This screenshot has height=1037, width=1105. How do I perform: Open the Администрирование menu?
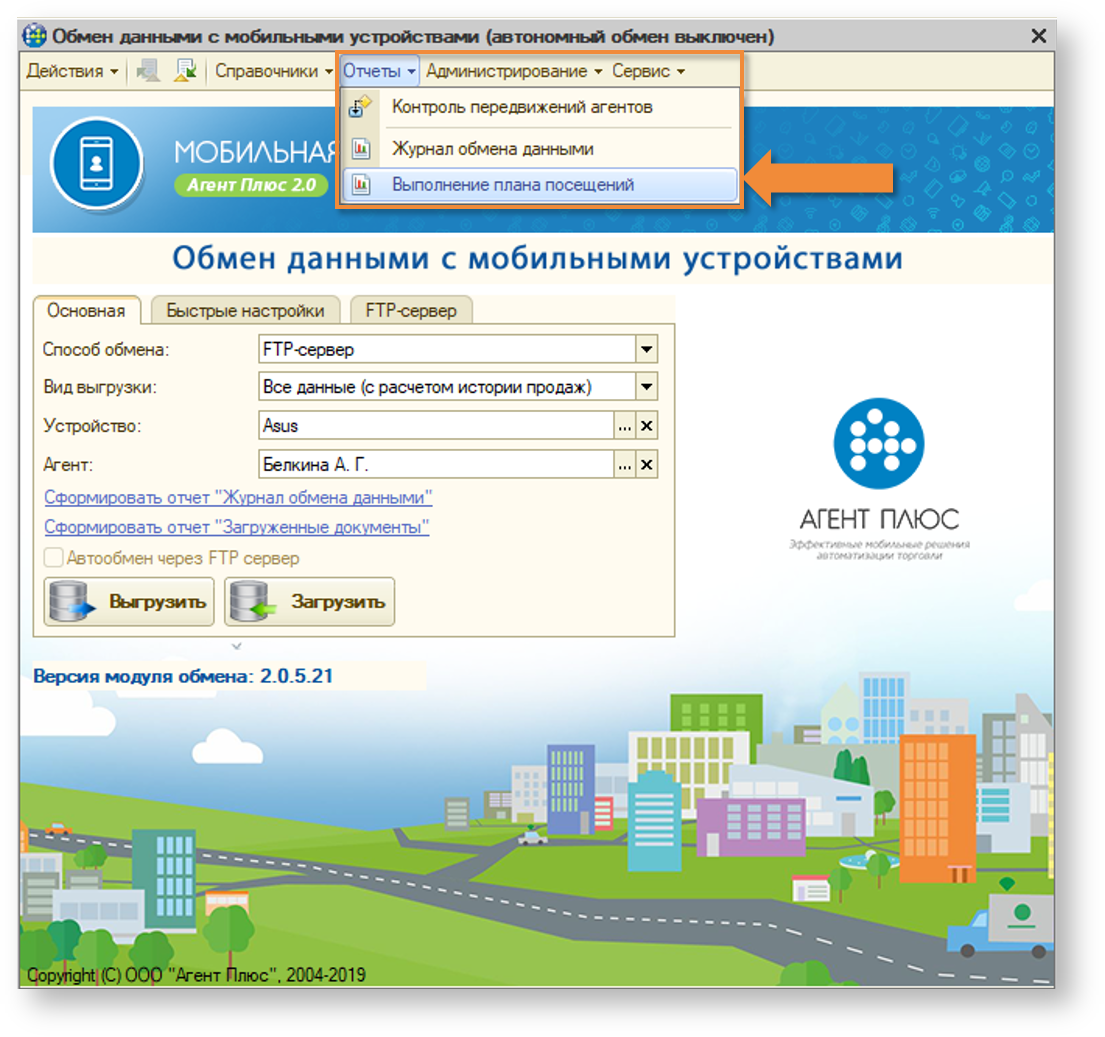pyautogui.click(x=514, y=71)
